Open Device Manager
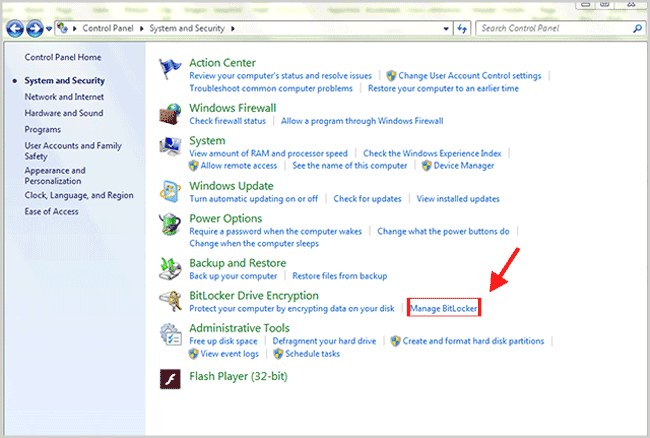Viewport: 650px width, 438px height. coord(464,166)
